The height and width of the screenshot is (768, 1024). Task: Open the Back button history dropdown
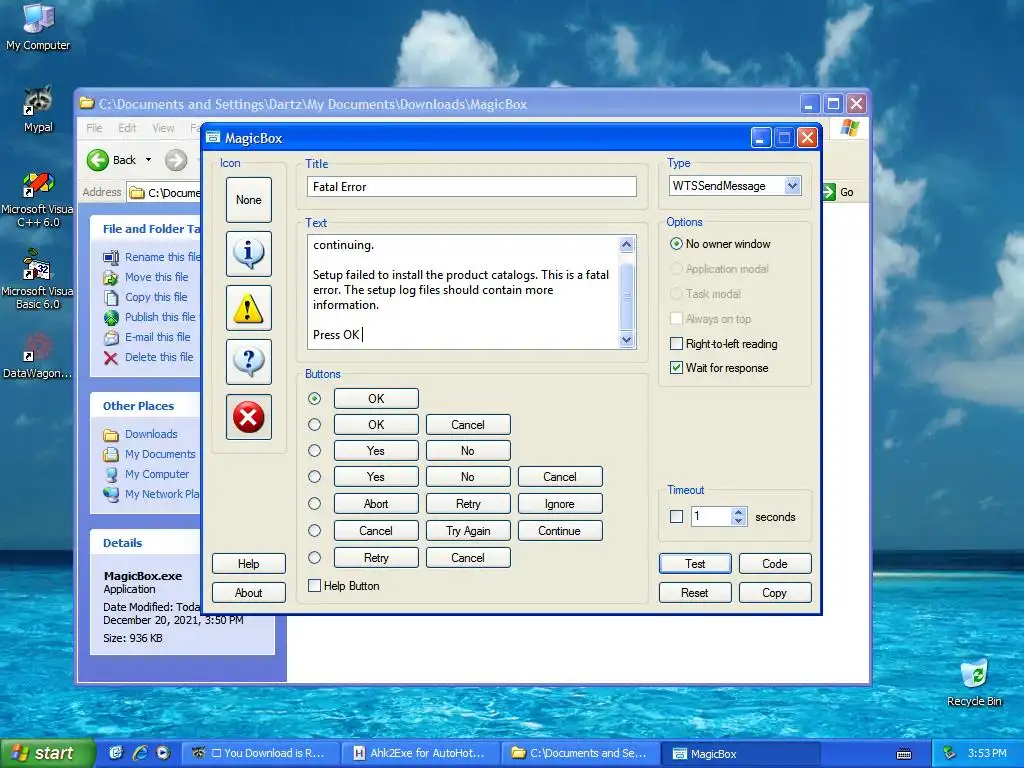(148, 160)
